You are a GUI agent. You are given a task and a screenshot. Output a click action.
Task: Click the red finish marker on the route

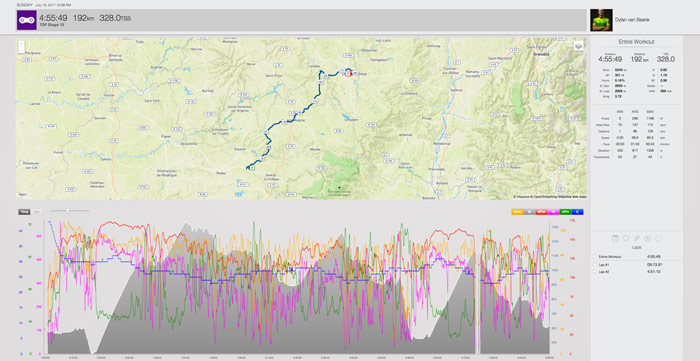[349, 74]
